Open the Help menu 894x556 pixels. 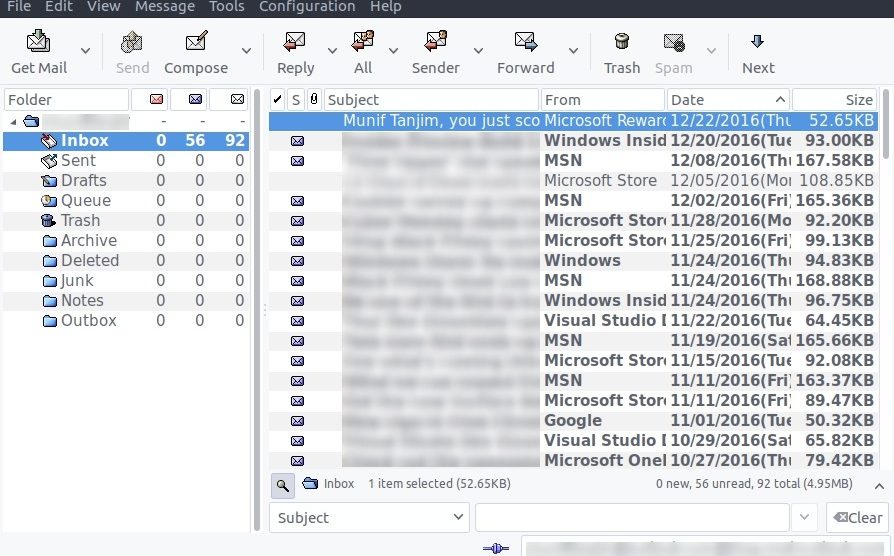click(385, 6)
